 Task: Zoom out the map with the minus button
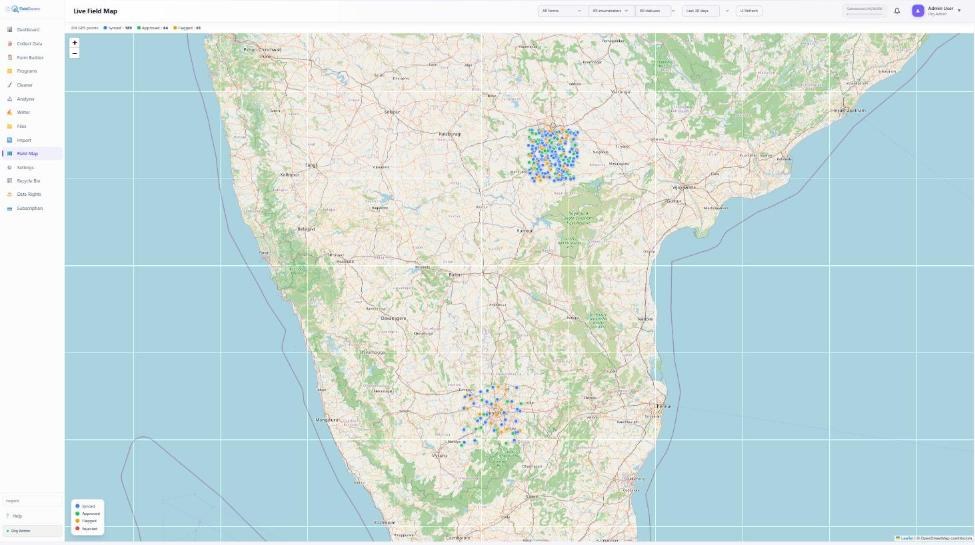click(75, 54)
